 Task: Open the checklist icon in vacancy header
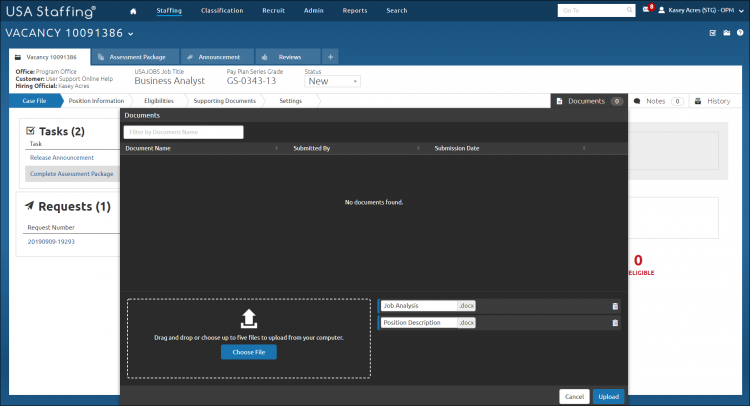click(713, 33)
